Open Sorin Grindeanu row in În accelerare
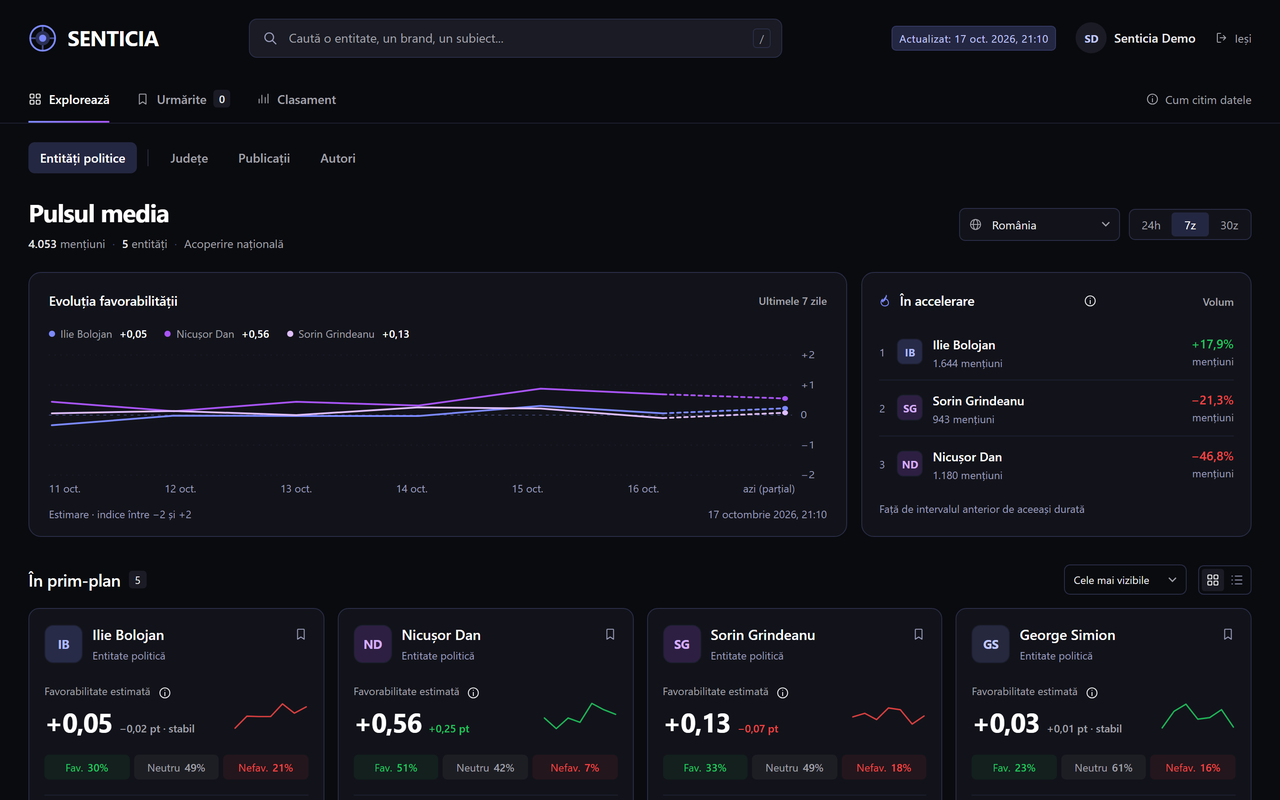This screenshot has width=1280, height=800. coord(1056,409)
